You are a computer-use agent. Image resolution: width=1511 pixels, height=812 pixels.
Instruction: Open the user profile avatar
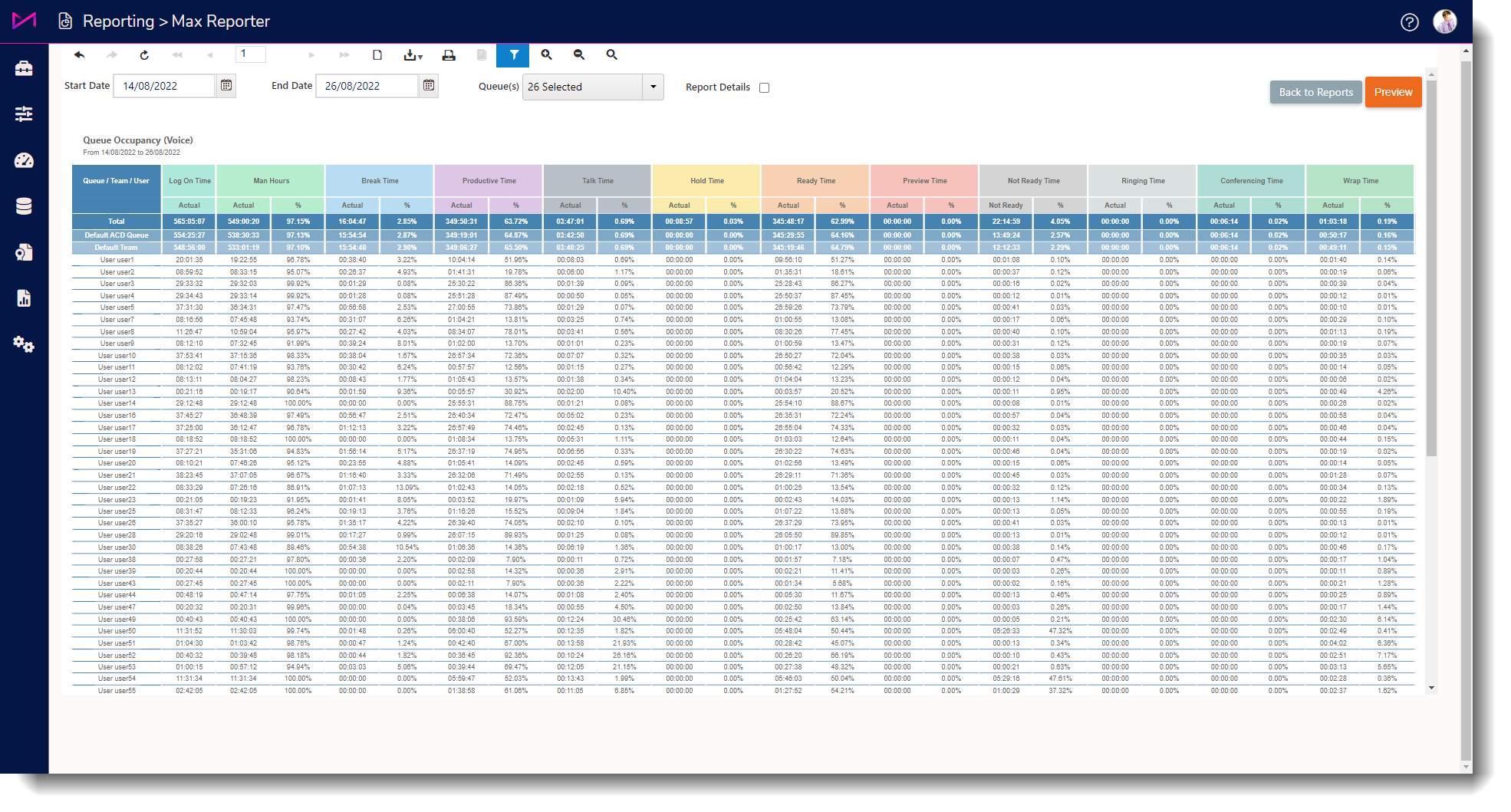tap(1445, 21)
